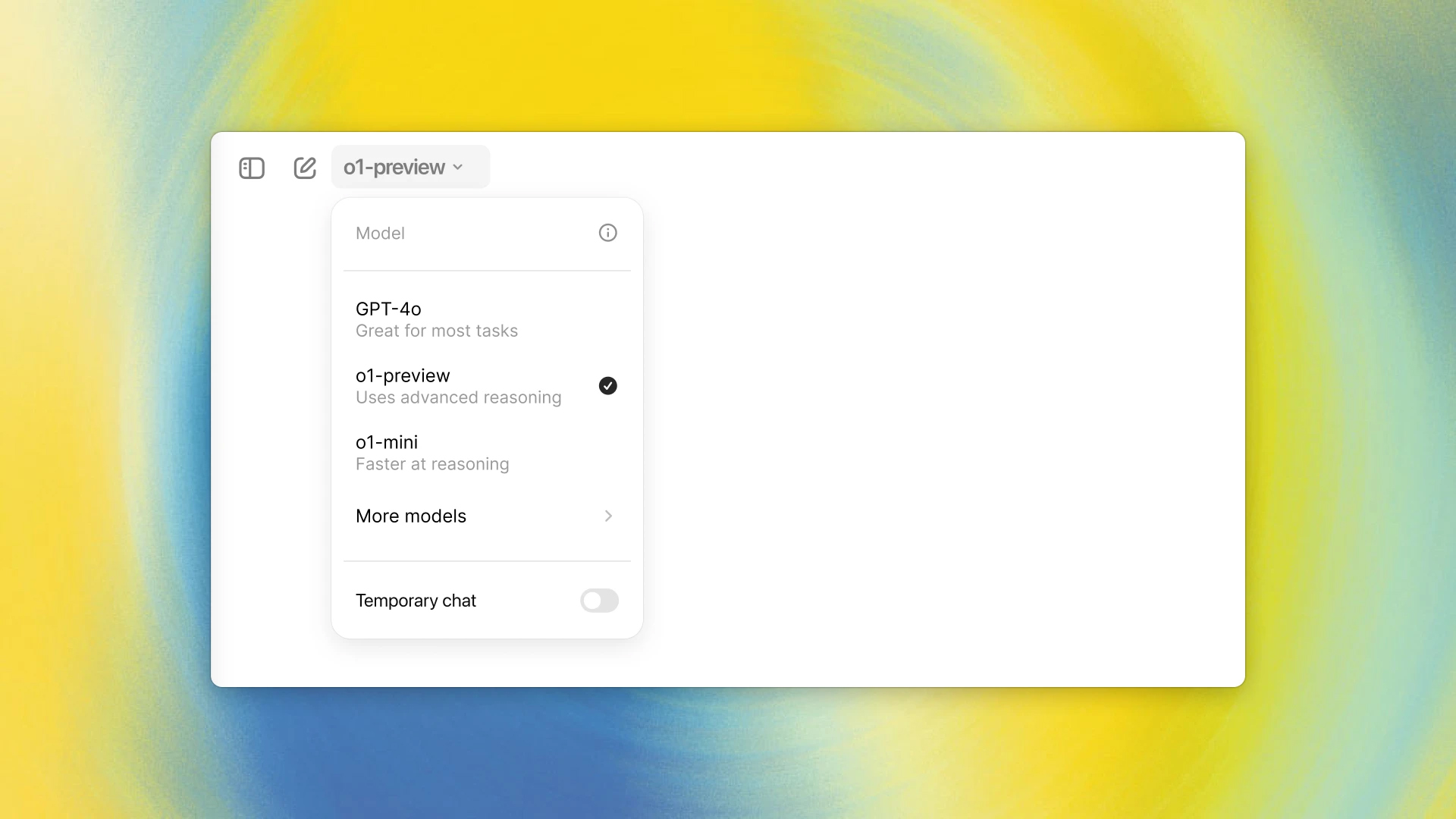The width and height of the screenshot is (1456, 819).
Task: Select the o1-preview model option
Action: (x=485, y=386)
